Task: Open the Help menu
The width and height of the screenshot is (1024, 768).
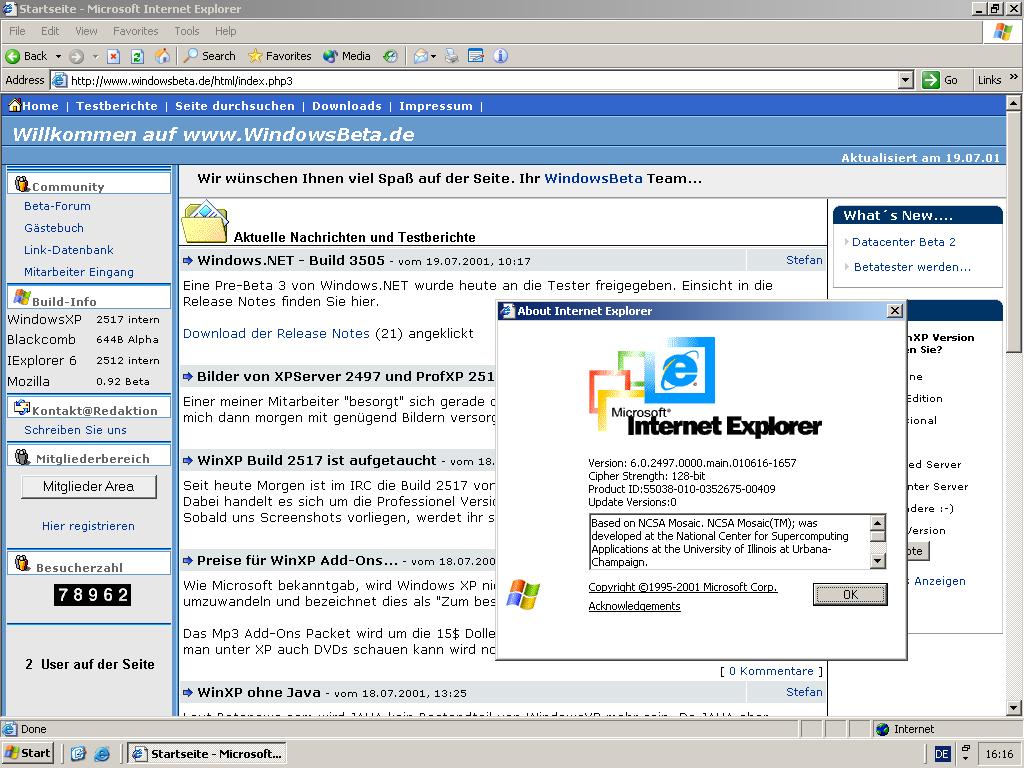Action: click(225, 31)
